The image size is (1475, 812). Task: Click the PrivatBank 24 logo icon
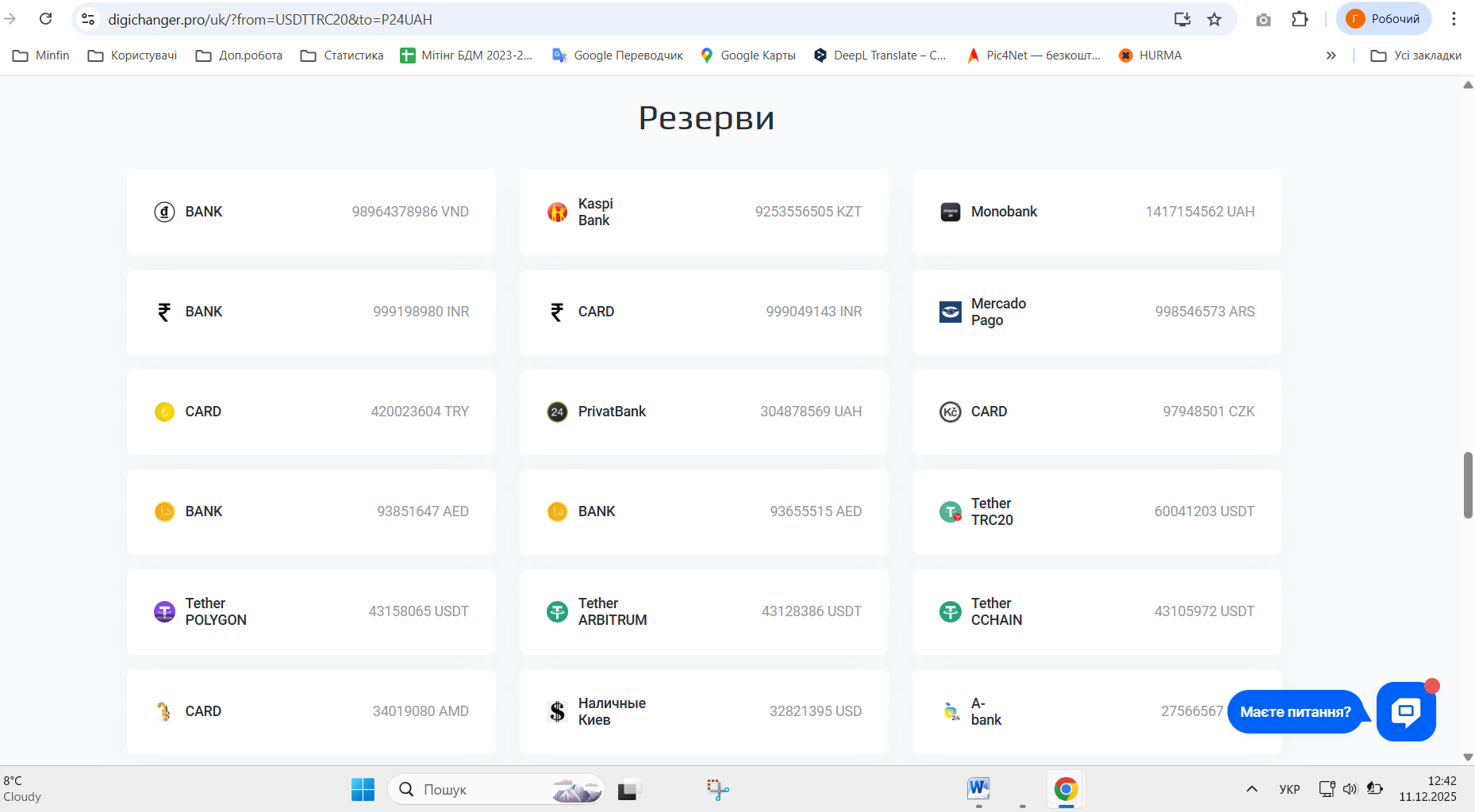click(558, 412)
